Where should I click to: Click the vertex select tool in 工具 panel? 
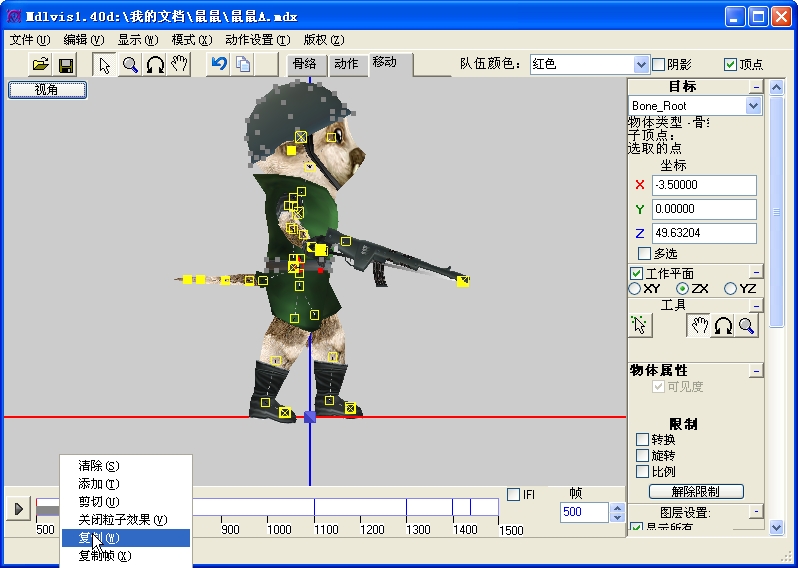(x=640, y=325)
